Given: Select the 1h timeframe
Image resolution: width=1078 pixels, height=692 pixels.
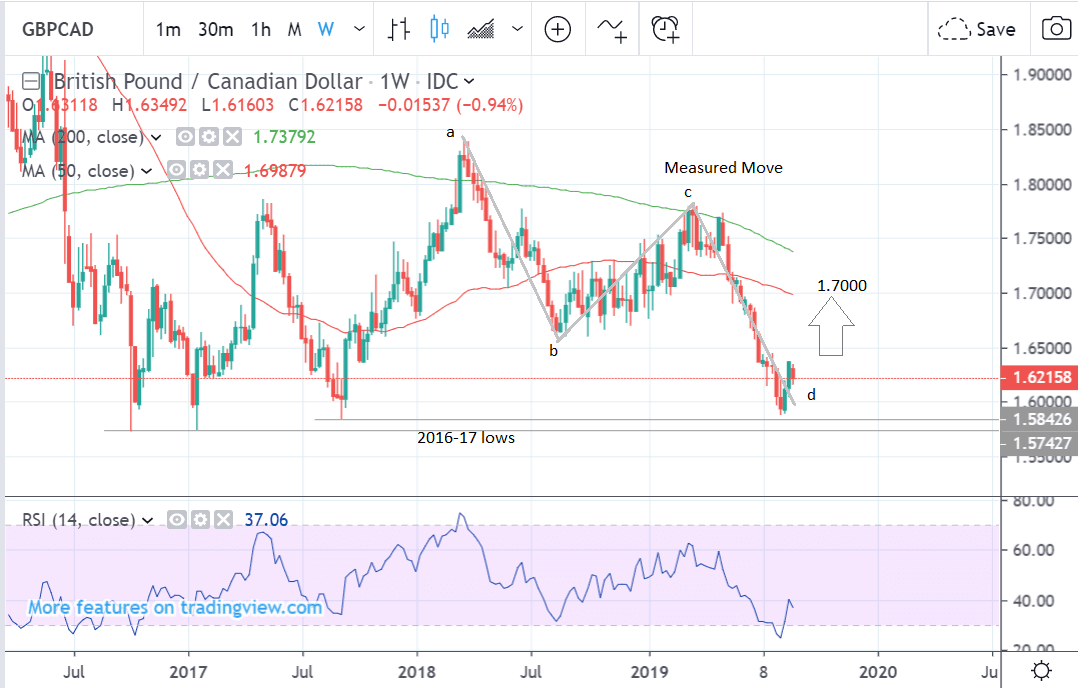Looking at the screenshot, I should click(x=261, y=29).
